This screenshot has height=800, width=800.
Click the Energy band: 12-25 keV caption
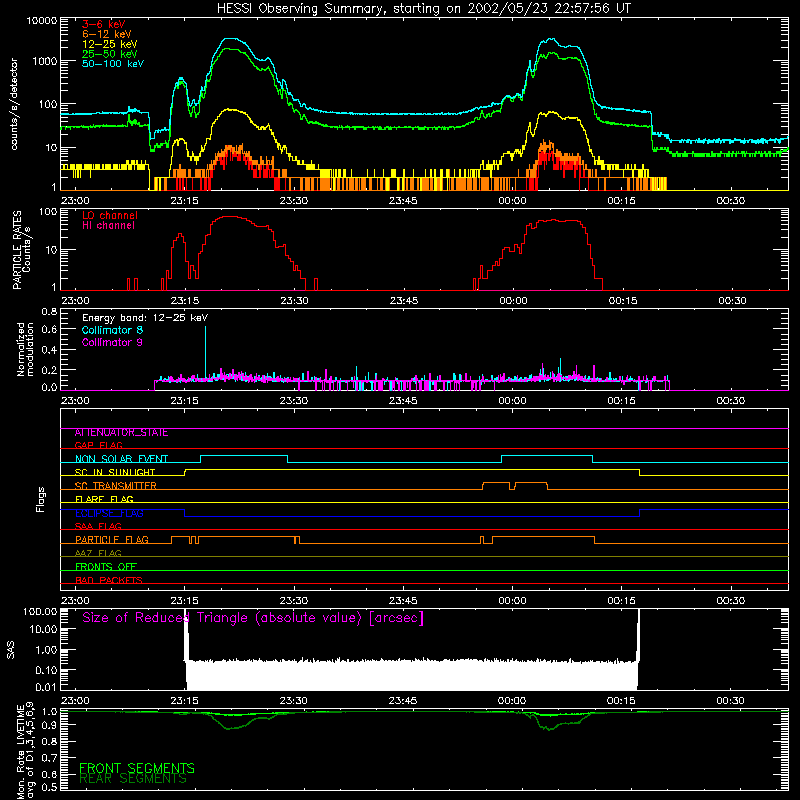point(145,318)
